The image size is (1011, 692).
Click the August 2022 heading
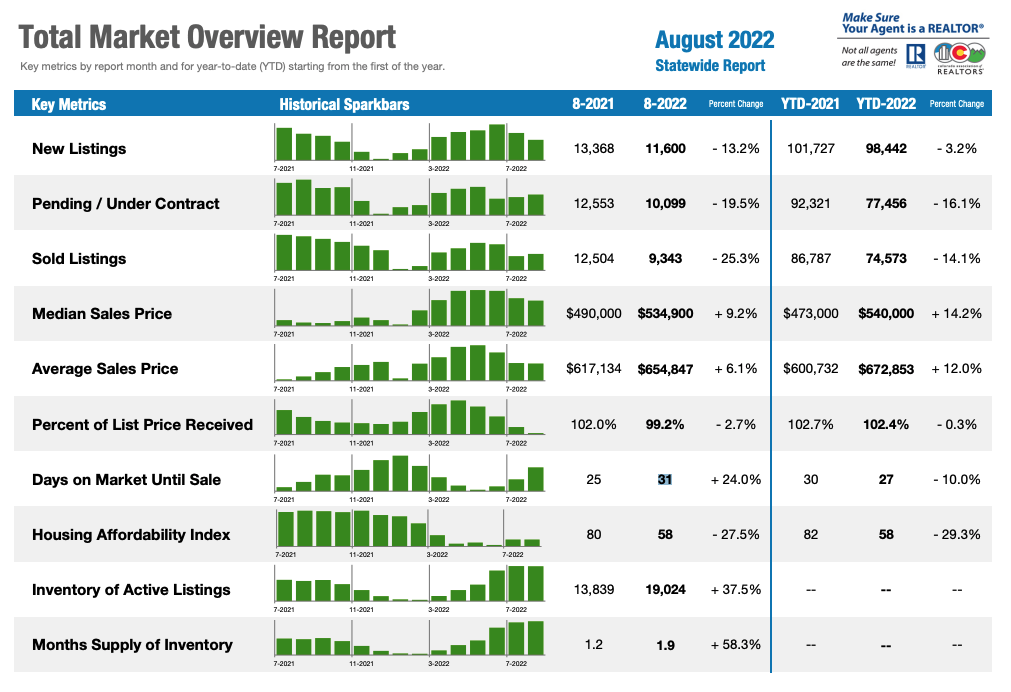pos(715,38)
